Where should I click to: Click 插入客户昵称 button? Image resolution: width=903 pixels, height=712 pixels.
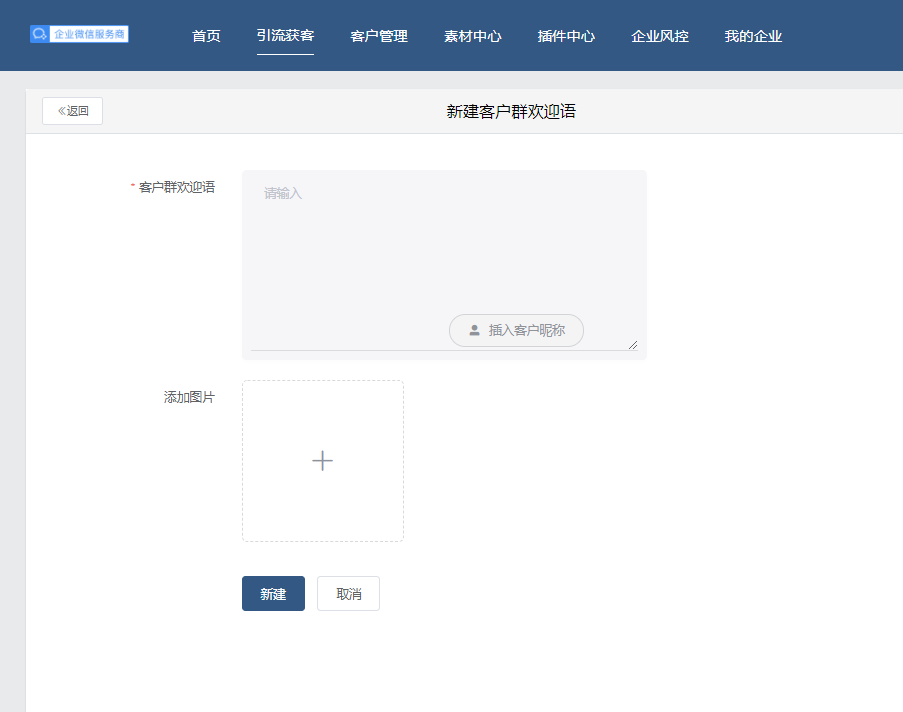(517, 330)
